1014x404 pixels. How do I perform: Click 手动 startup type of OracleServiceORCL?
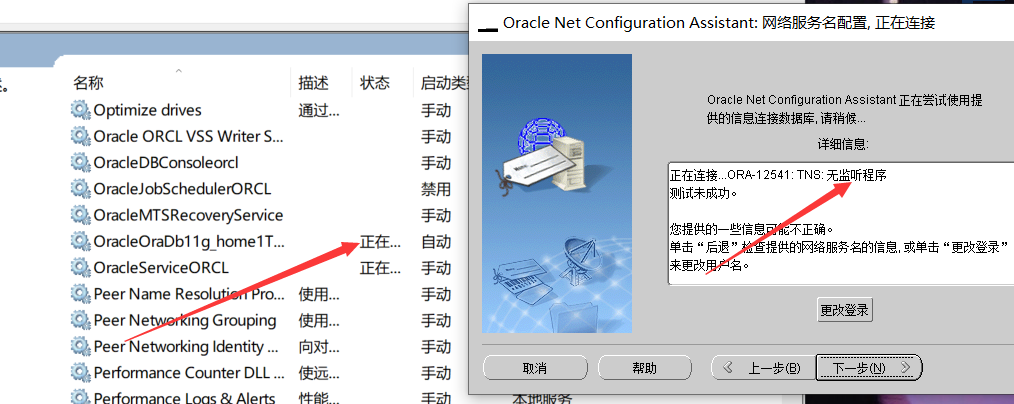(x=436, y=268)
